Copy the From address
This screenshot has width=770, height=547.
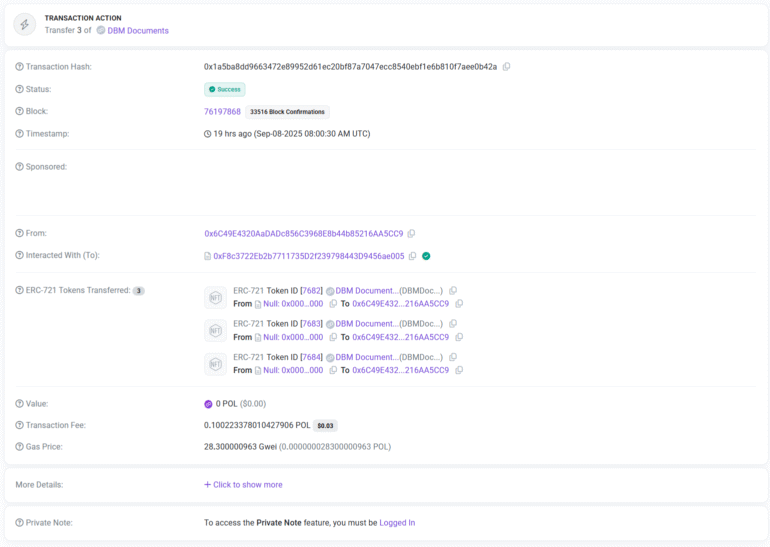[411, 234]
